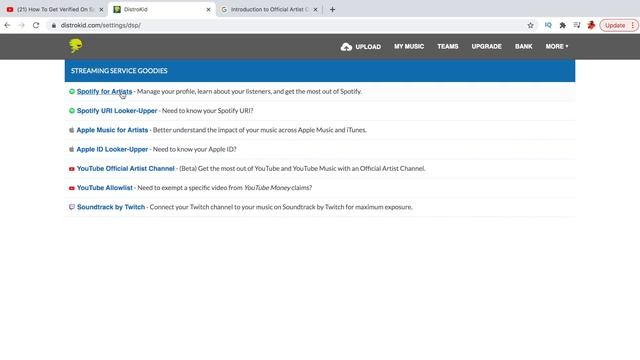Expand the MORE dropdown menu
The height and width of the screenshot is (360, 640).
(x=557, y=47)
